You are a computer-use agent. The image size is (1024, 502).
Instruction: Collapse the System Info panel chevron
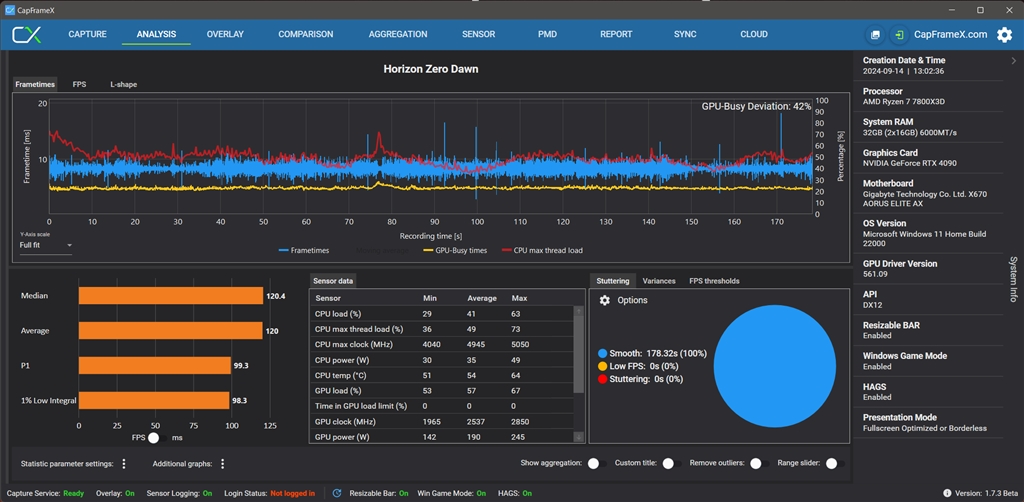(1014, 61)
